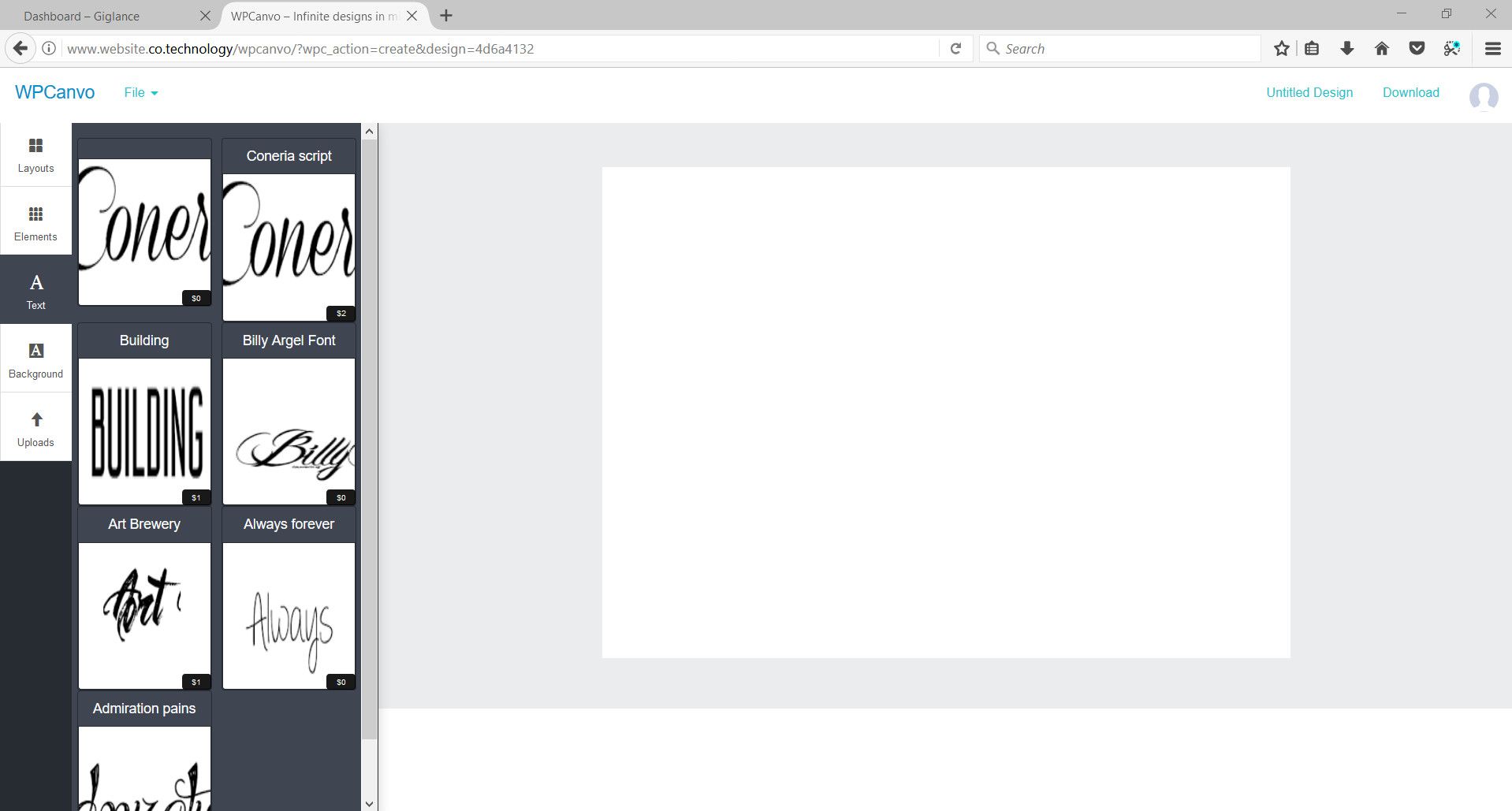
Task: Click the WPCanvo logo link
Action: (54, 92)
